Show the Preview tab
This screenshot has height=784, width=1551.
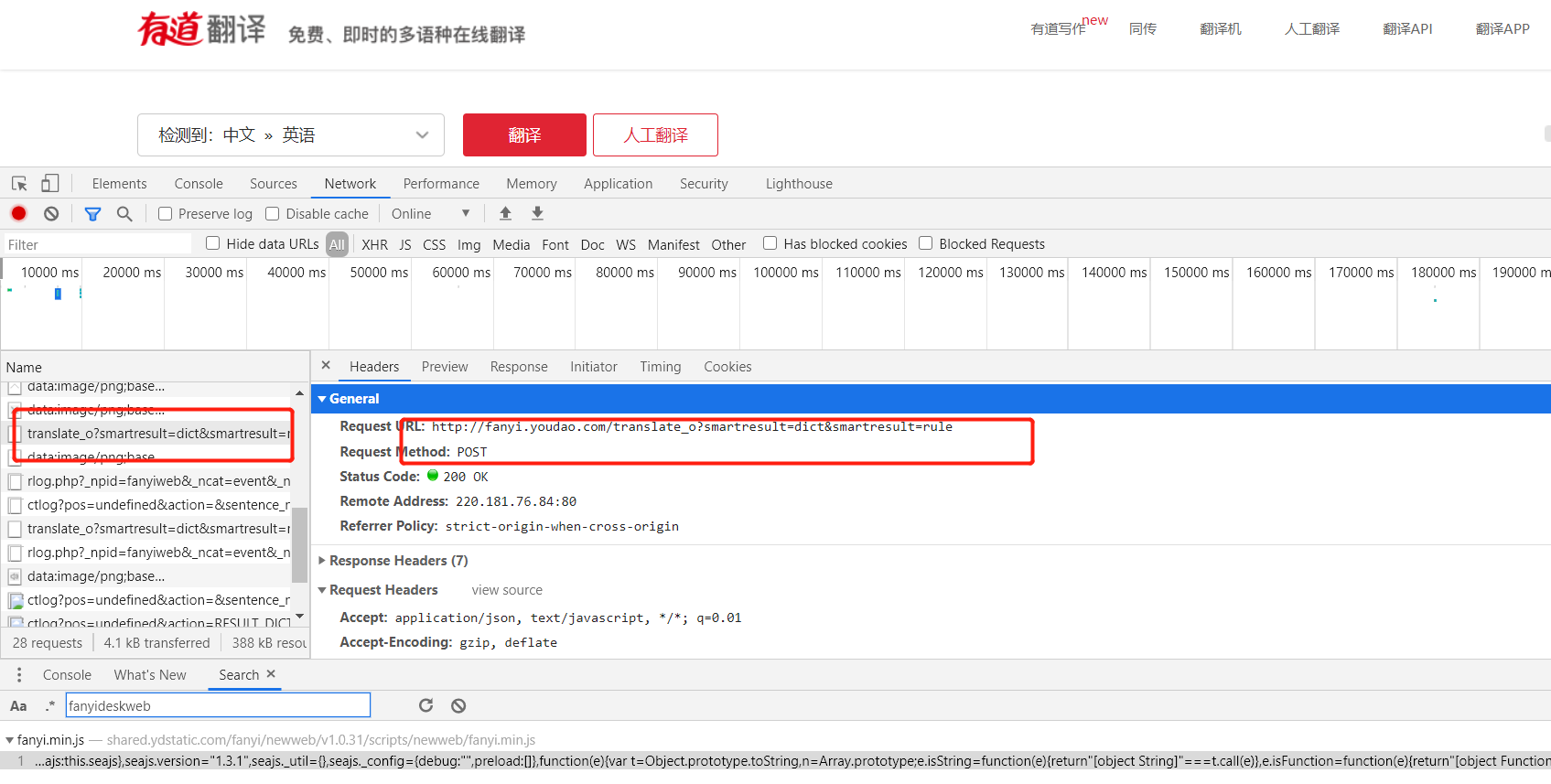pos(445,366)
